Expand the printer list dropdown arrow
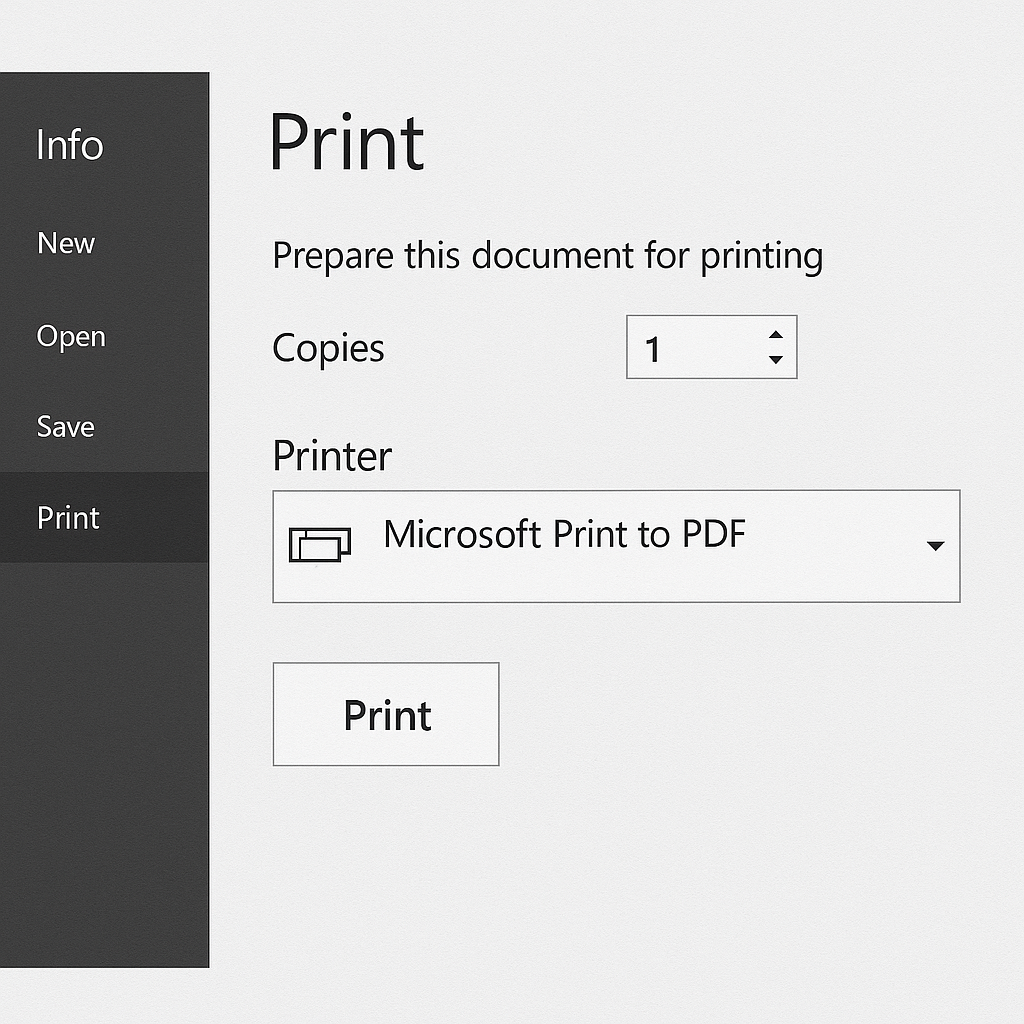1024x1024 pixels. [935, 546]
